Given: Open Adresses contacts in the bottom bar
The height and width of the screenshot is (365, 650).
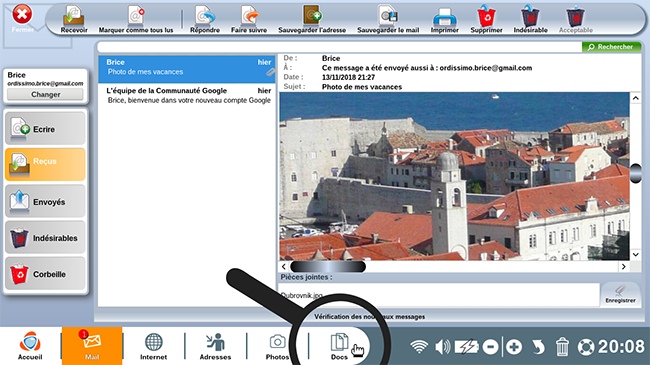Looking at the screenshot, I should [215, 346].
